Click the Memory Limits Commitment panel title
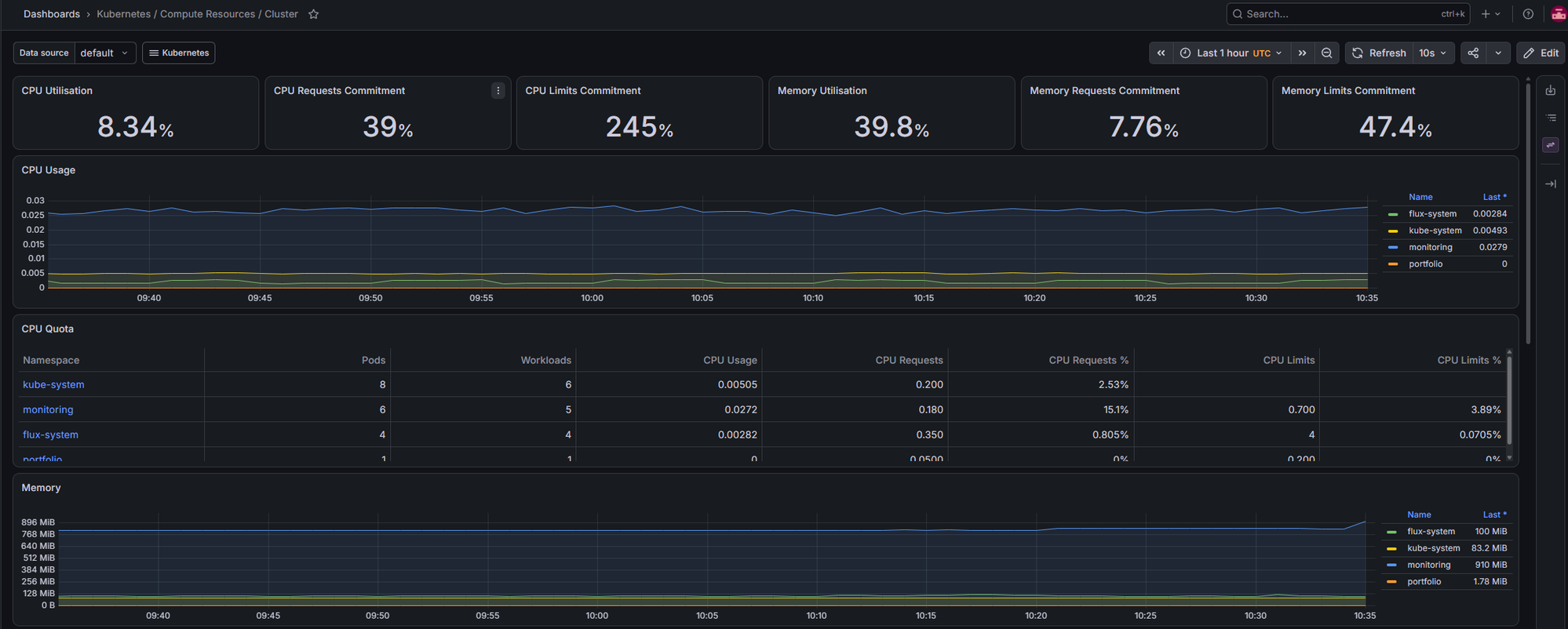 tap(1348, 91)
